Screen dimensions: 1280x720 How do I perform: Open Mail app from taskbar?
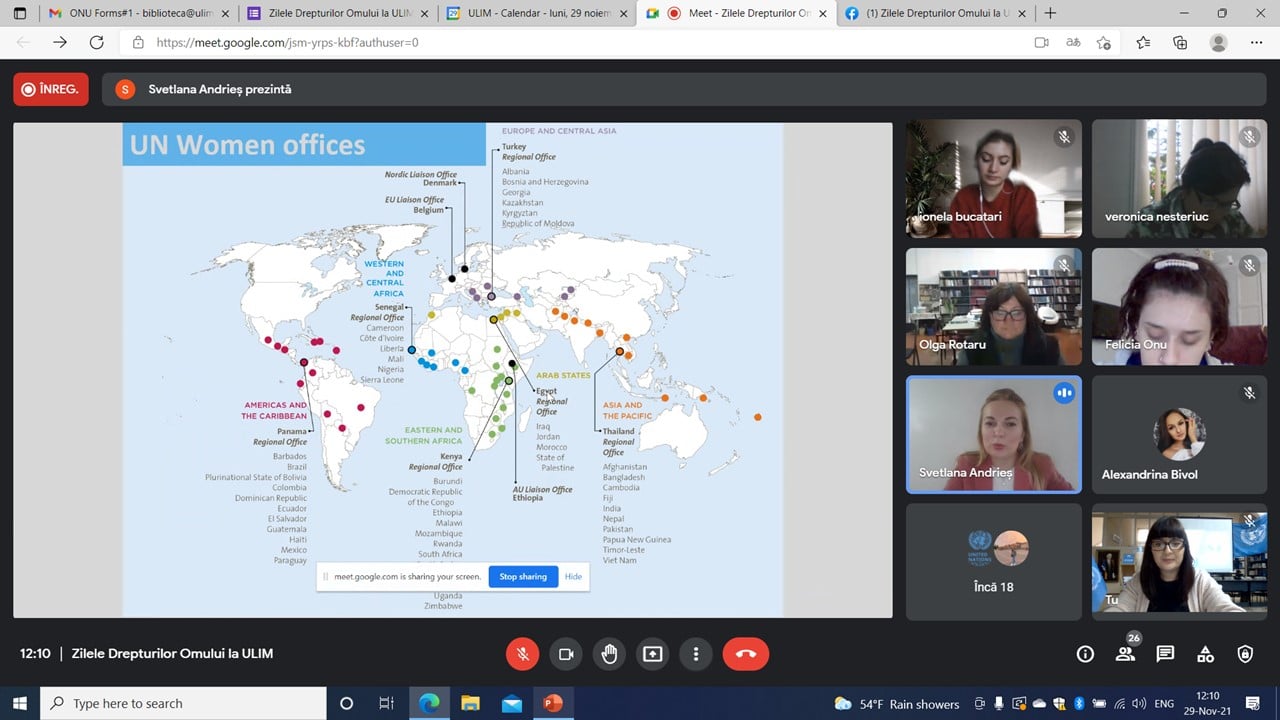click(x=512, y=703)
